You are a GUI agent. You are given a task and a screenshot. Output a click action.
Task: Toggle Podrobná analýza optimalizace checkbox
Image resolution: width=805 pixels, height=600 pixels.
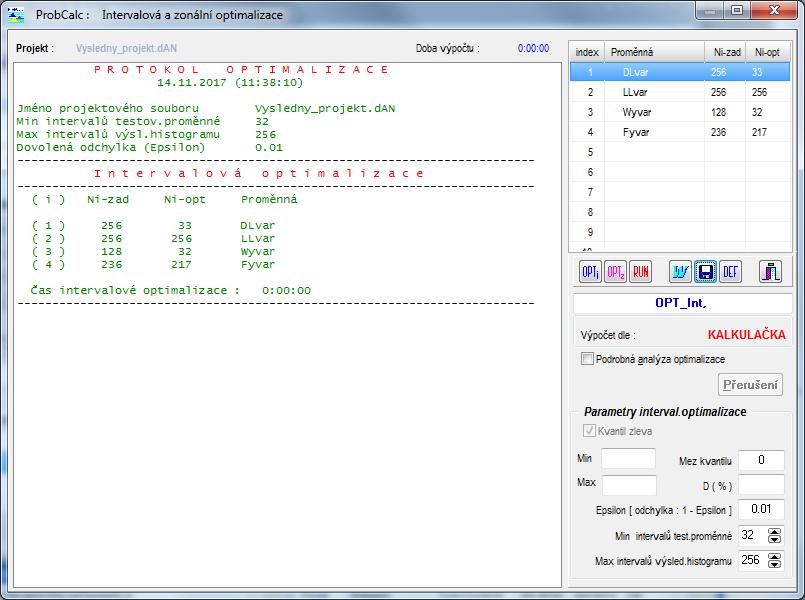tap(587, 358)
